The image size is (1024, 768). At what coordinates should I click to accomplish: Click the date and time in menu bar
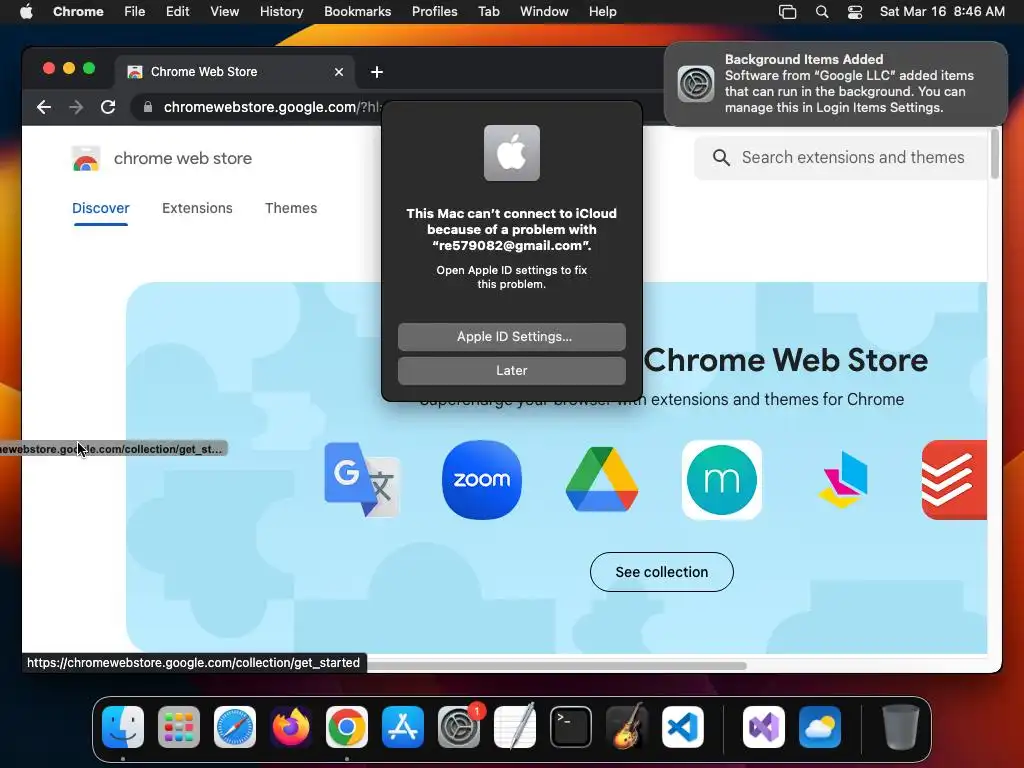click(x=942, y=11)
